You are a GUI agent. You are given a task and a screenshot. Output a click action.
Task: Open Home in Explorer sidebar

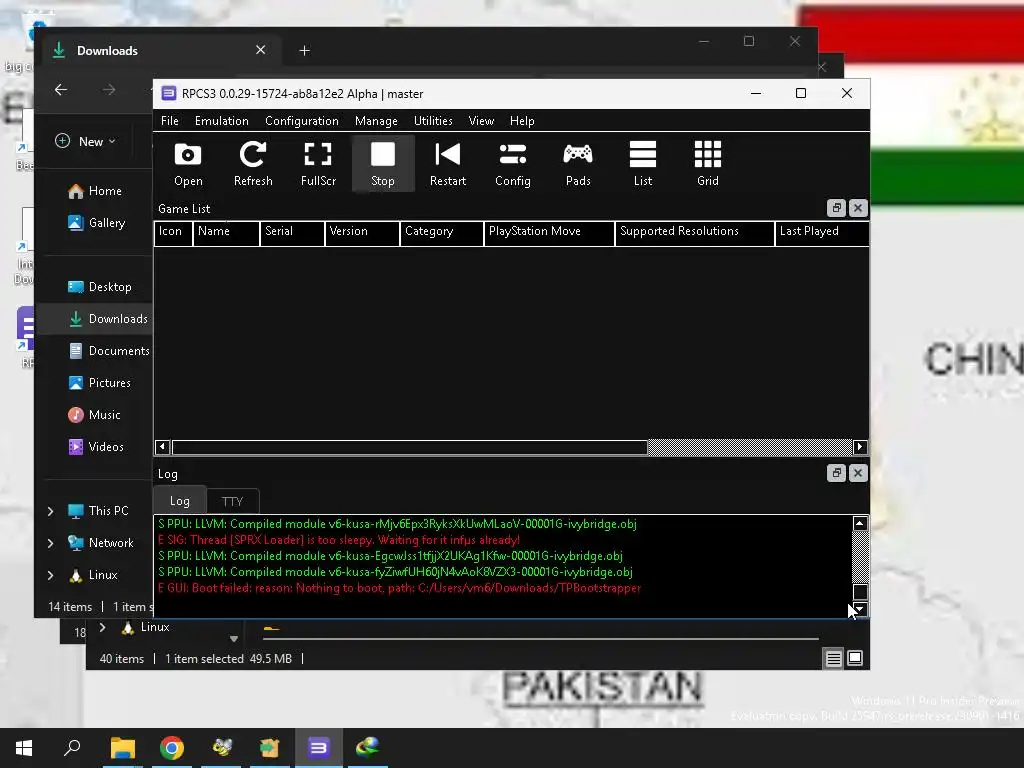[x=95, y=191]
